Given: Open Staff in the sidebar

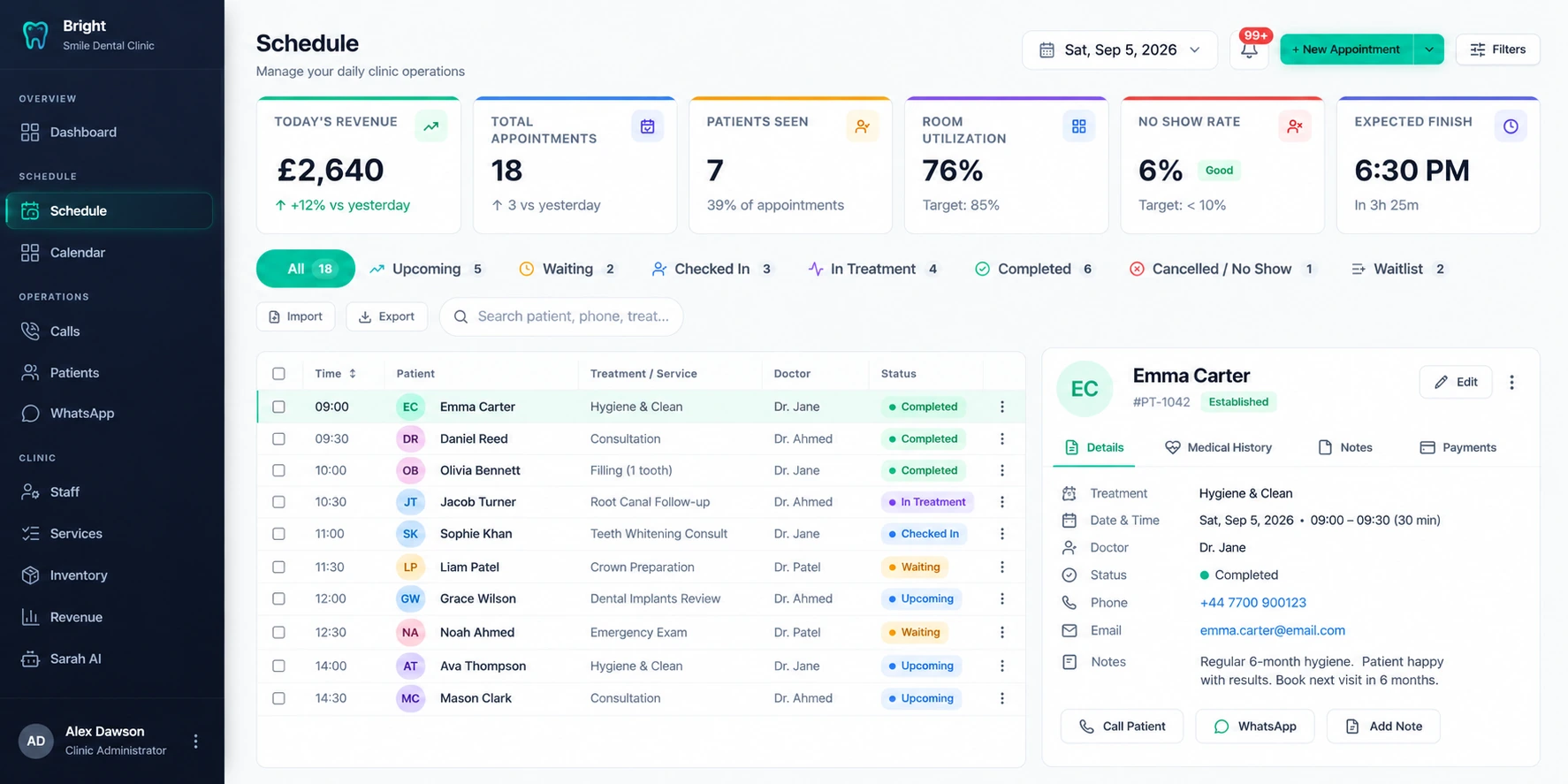Looking at the screenshot, I should point(109,492).
